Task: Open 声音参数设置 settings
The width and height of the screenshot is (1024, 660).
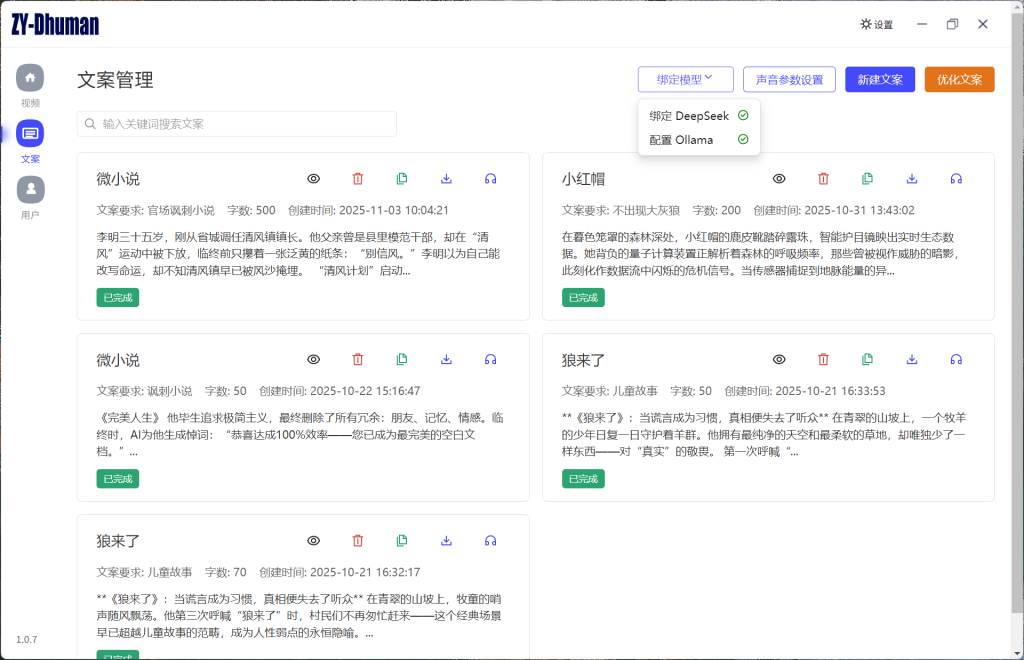Action: click(x=789, y=80)
